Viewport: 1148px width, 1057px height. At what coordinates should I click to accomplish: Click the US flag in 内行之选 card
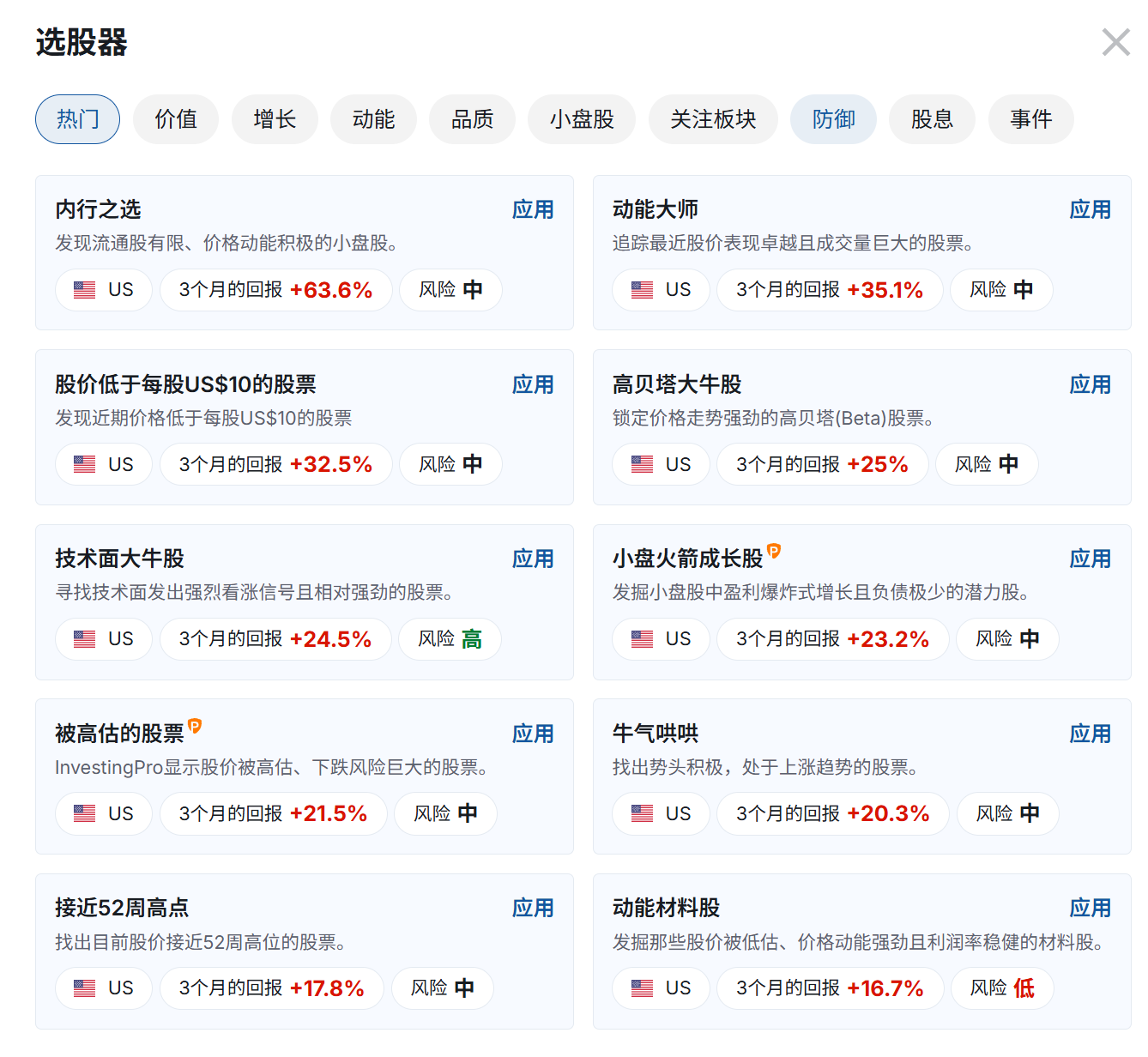tap(85, 290)
